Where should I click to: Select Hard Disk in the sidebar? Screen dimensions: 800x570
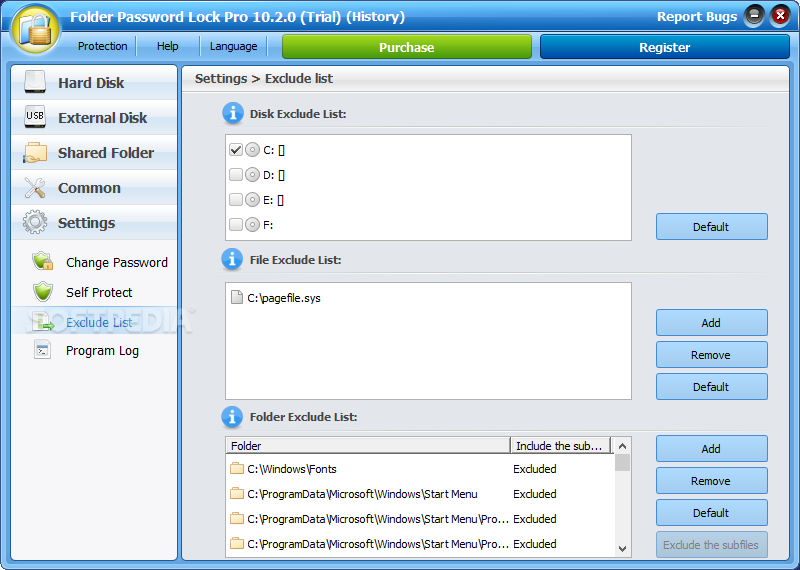[x=94, y=82]
